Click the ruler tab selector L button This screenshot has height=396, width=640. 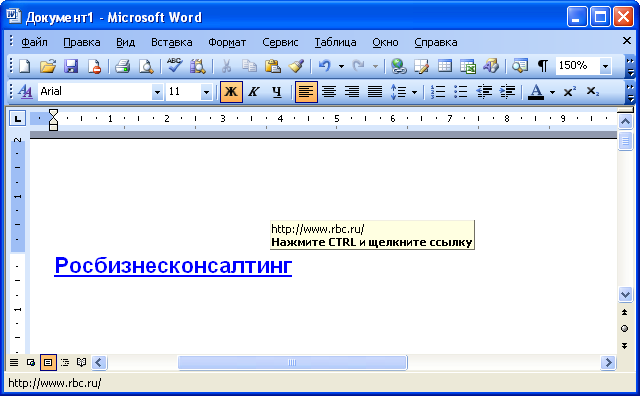(x=17, y=119)
